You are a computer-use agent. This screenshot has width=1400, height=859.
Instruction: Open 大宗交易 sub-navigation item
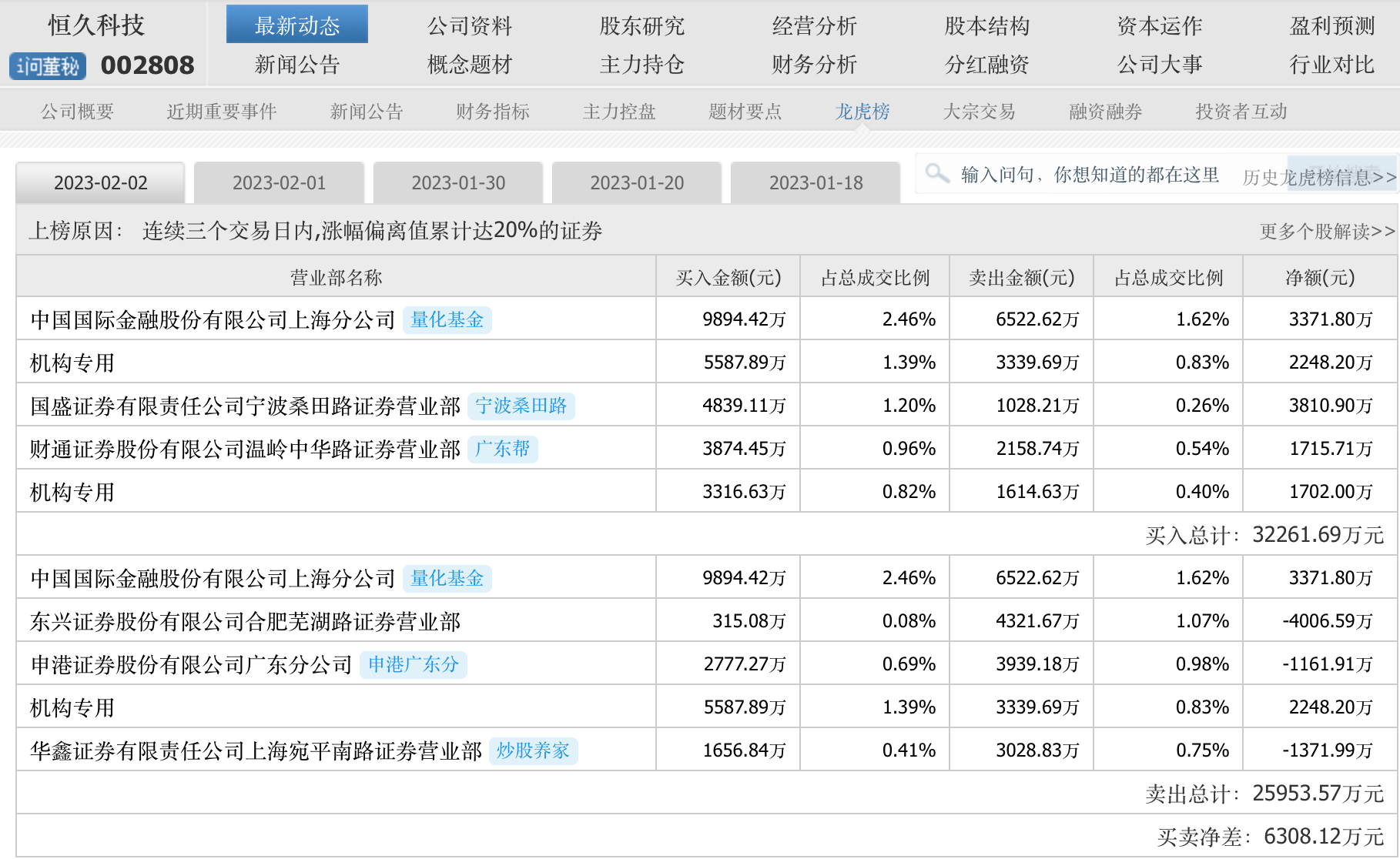979,112
